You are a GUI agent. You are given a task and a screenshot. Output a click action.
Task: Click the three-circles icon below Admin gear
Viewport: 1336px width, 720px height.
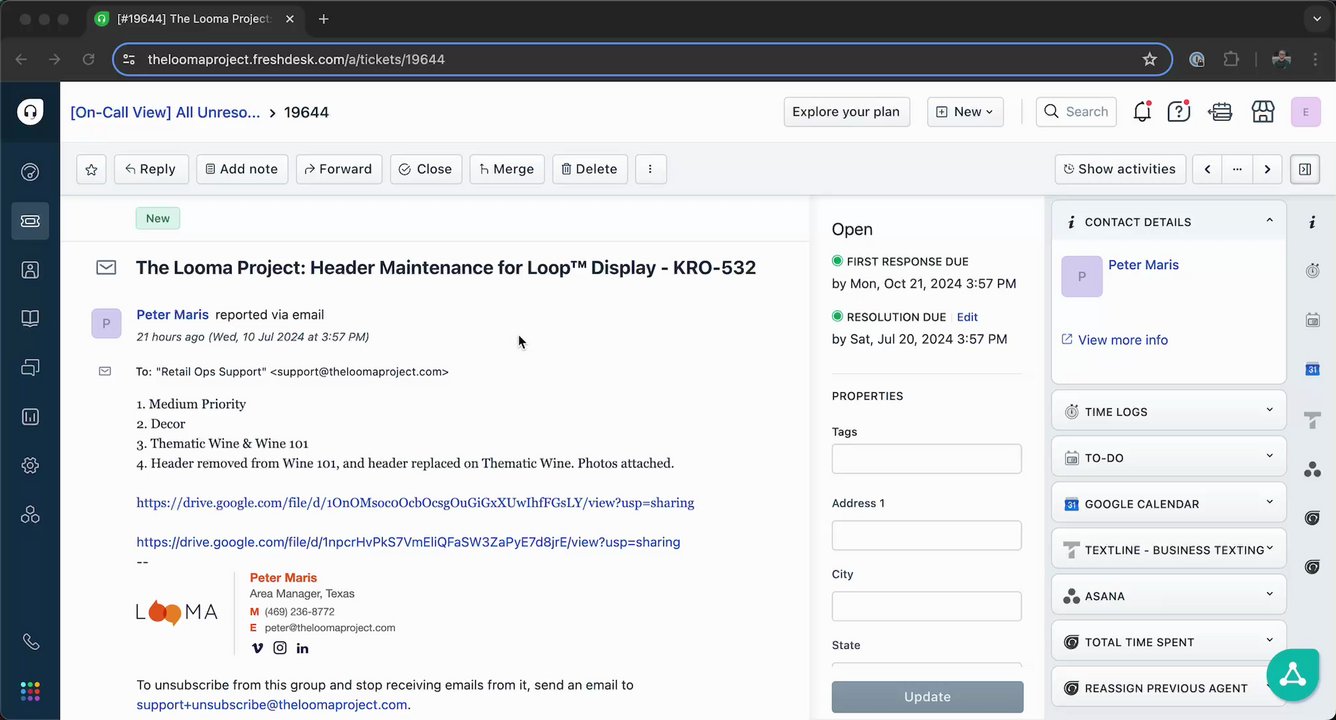pos(30,515)
